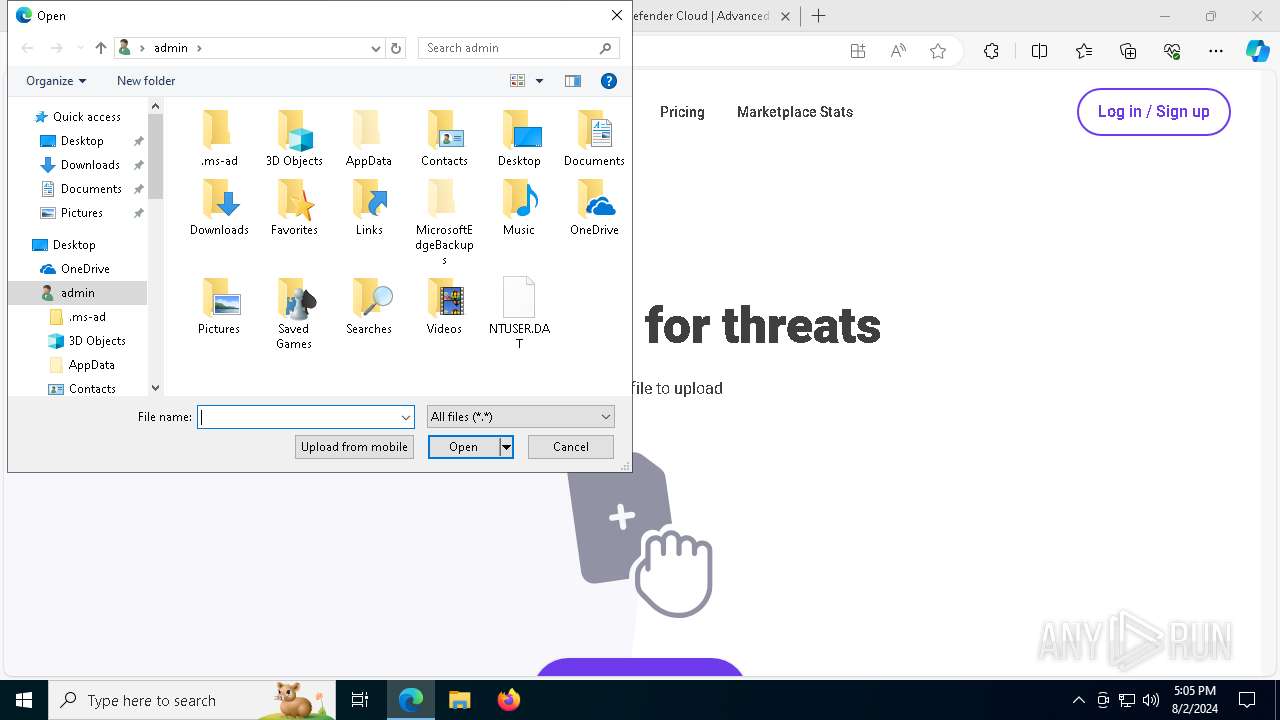Image resolution: width=1280 pixels, height=720 pixels.
Task: Open the Copilot sidebar icon
Action: (1258, 51)
